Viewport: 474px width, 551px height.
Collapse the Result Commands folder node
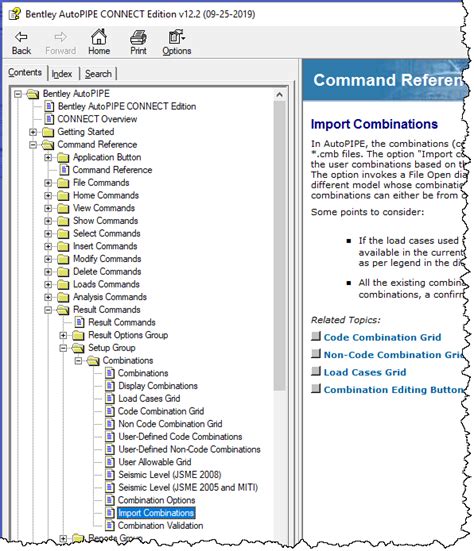point(48,310)
